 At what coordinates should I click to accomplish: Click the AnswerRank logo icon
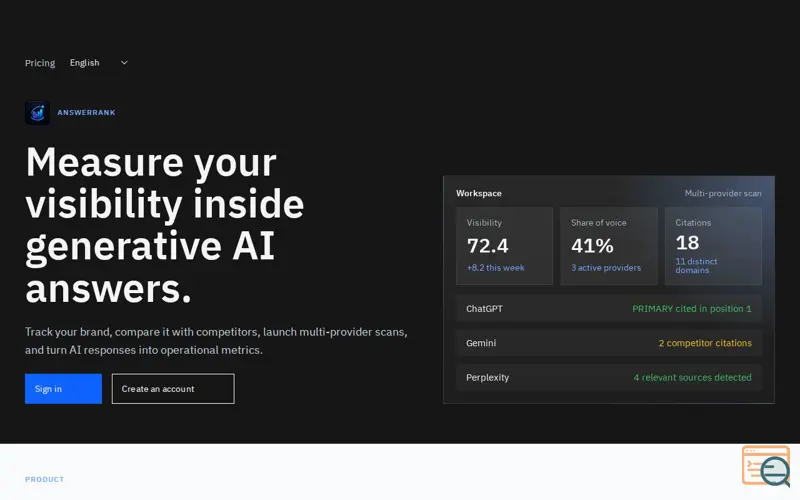point(37,112)
